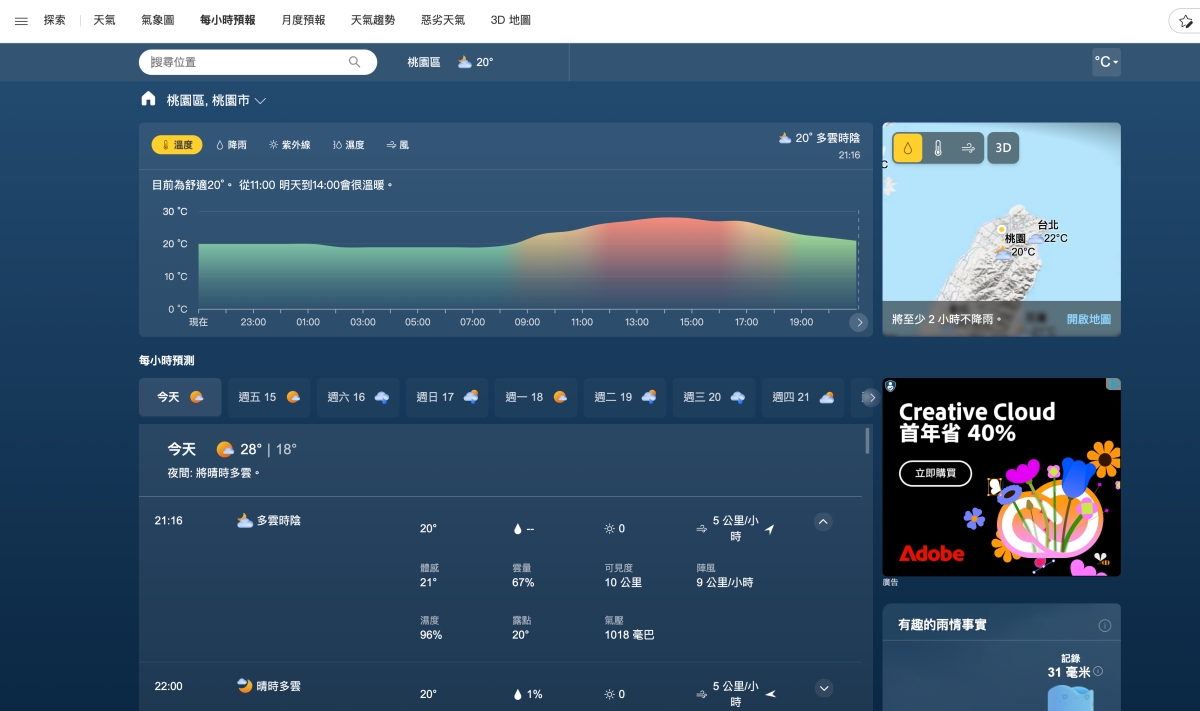The width and height of the screenshot is (1200, 711).
Task: Select the 週四 21 day tab
Action: point(803,397)
